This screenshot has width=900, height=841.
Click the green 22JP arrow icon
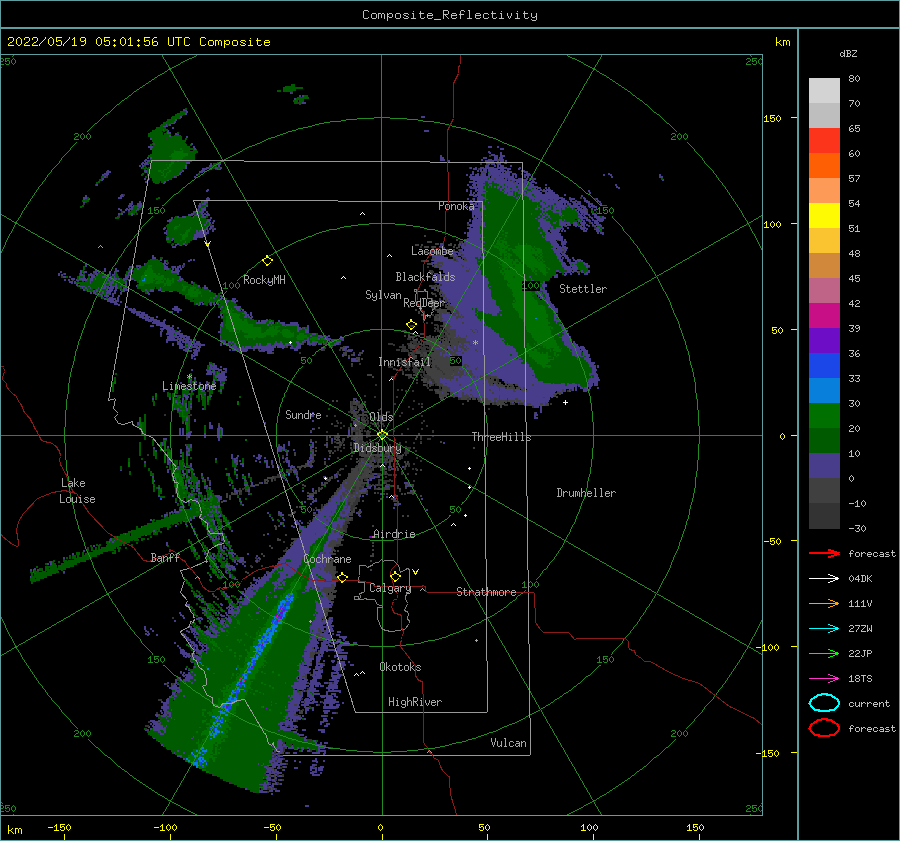point(824,653)
